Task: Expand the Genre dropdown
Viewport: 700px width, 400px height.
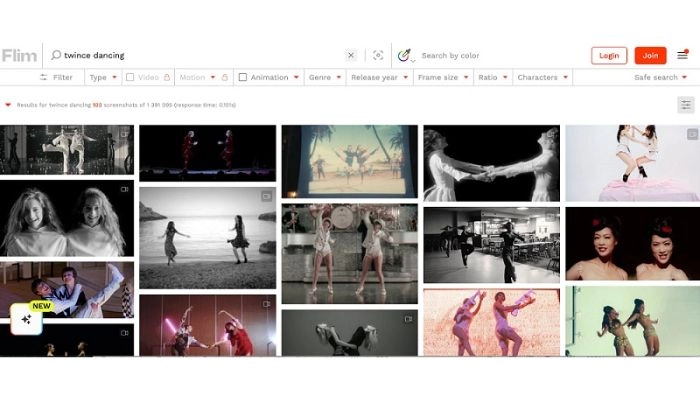Action: pos(324,77)
